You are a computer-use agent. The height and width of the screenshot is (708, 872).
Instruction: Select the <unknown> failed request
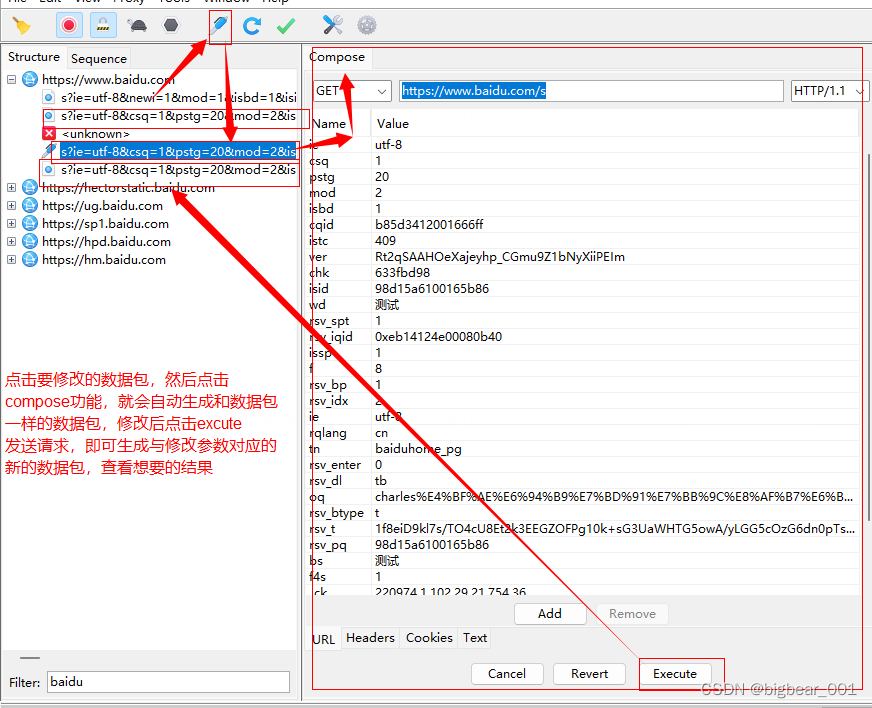click(96, 134)
